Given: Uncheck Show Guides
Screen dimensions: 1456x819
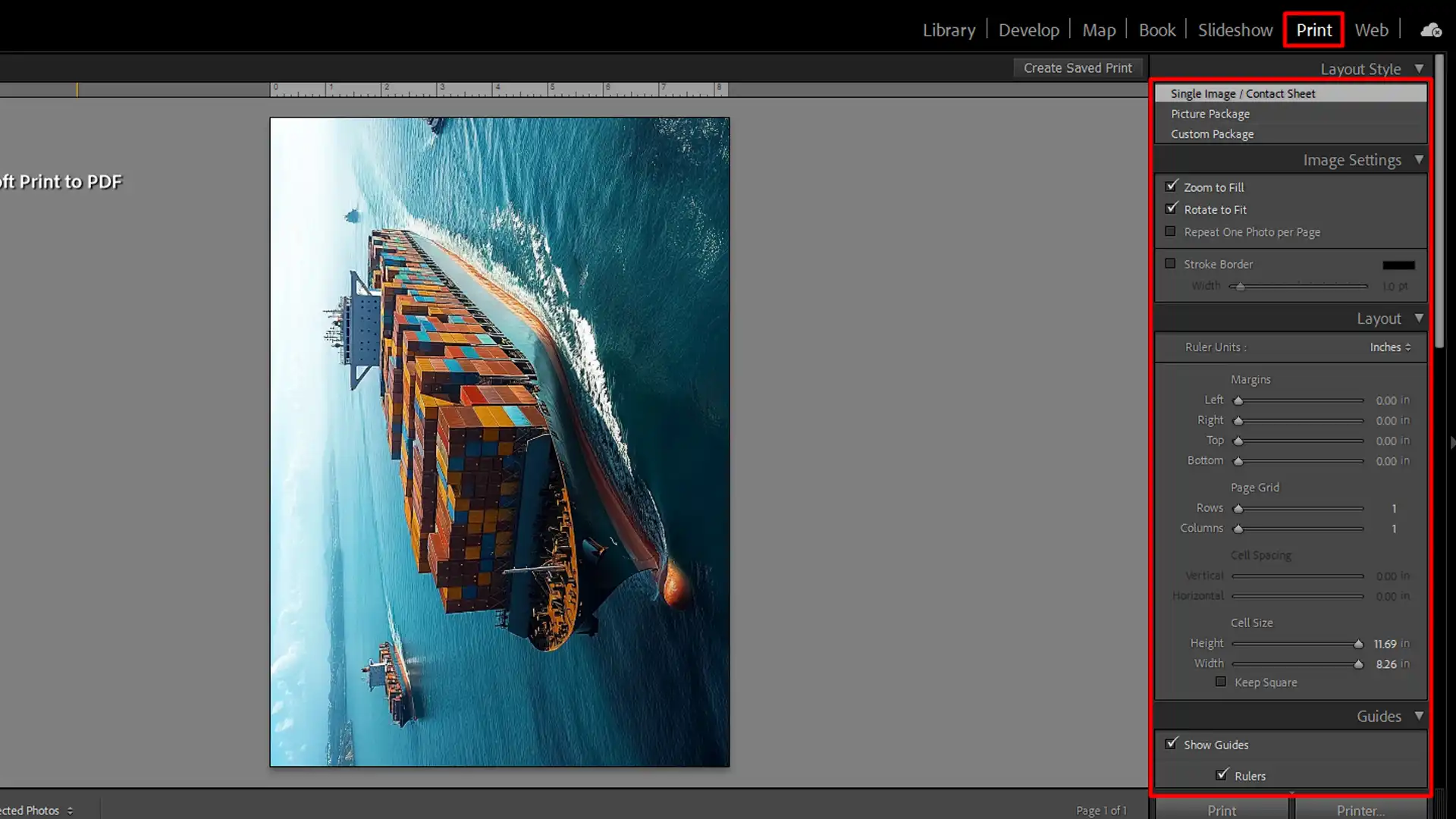Looking at the screenshot, I should point(1172,744).
